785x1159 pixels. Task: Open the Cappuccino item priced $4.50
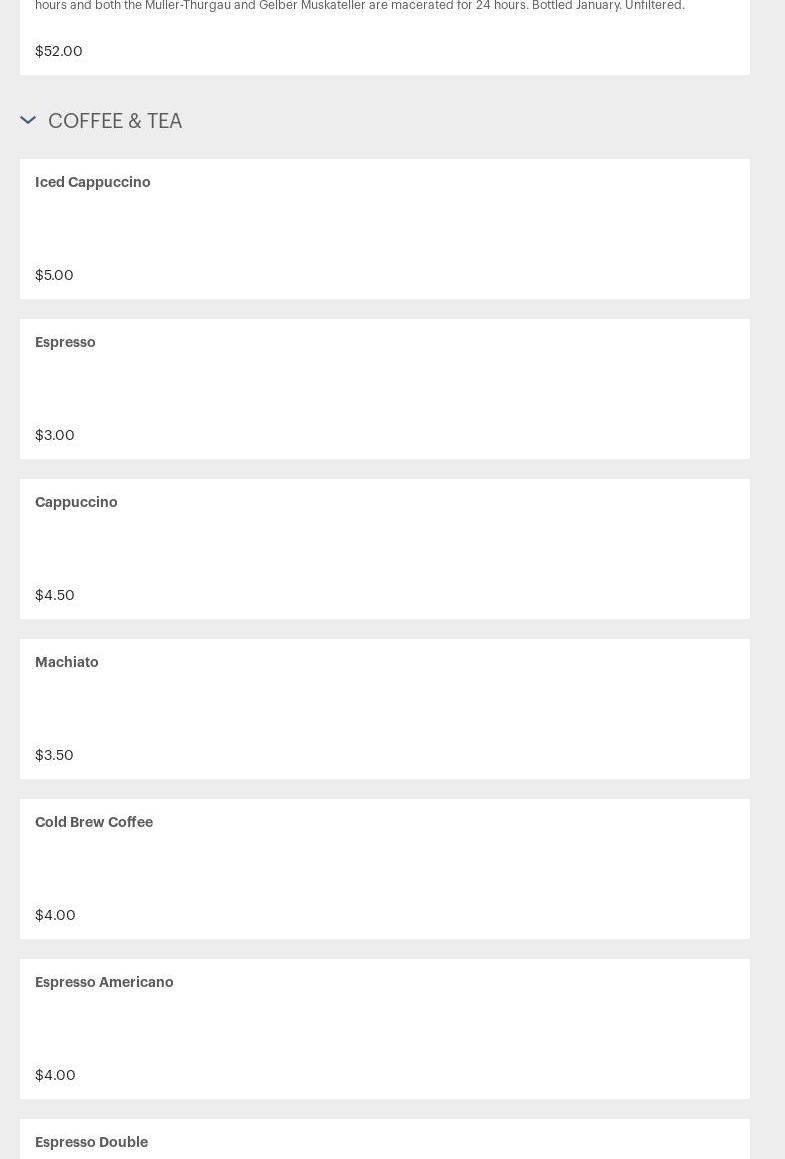click(x=76, y=502)
